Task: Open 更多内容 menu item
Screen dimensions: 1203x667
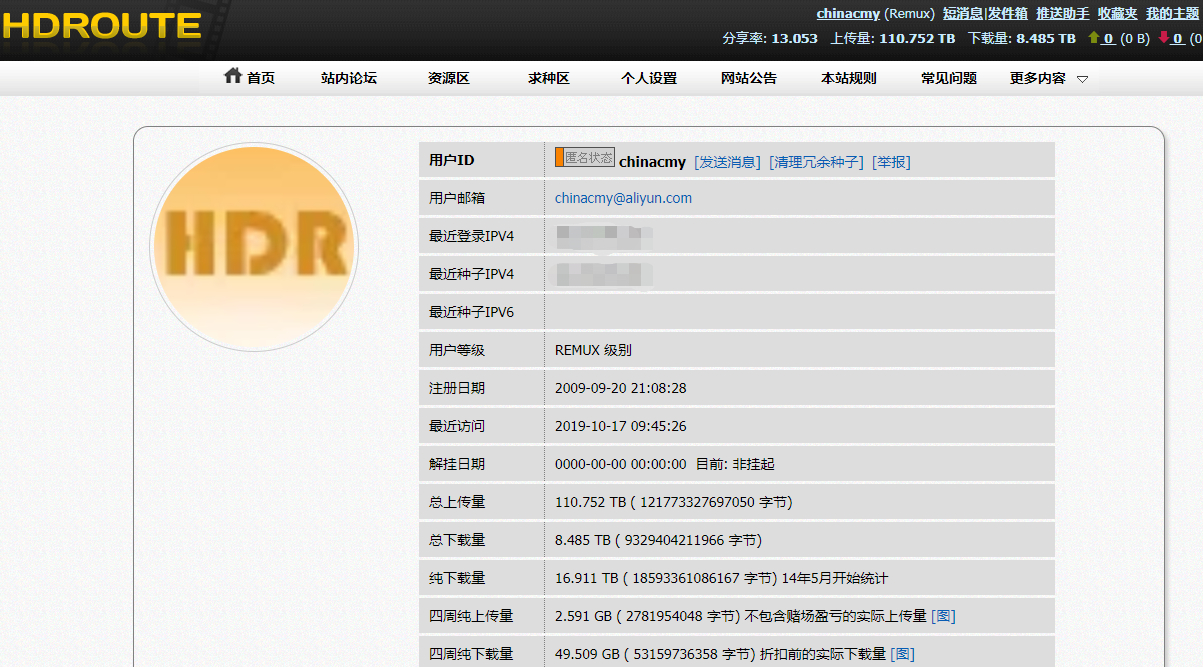Action: pos(1038,78)
